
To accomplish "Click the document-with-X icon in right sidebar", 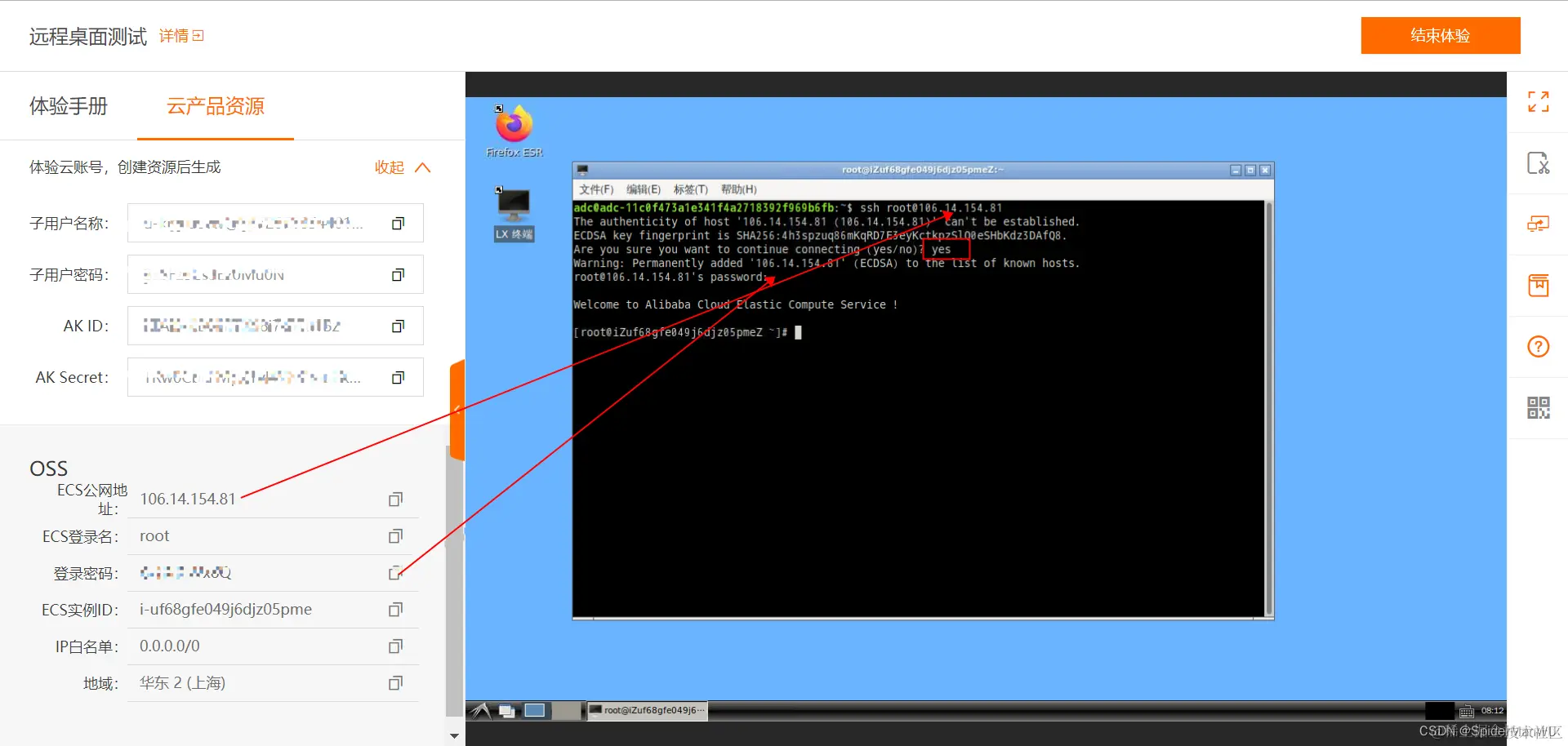I will [1538, 163].
